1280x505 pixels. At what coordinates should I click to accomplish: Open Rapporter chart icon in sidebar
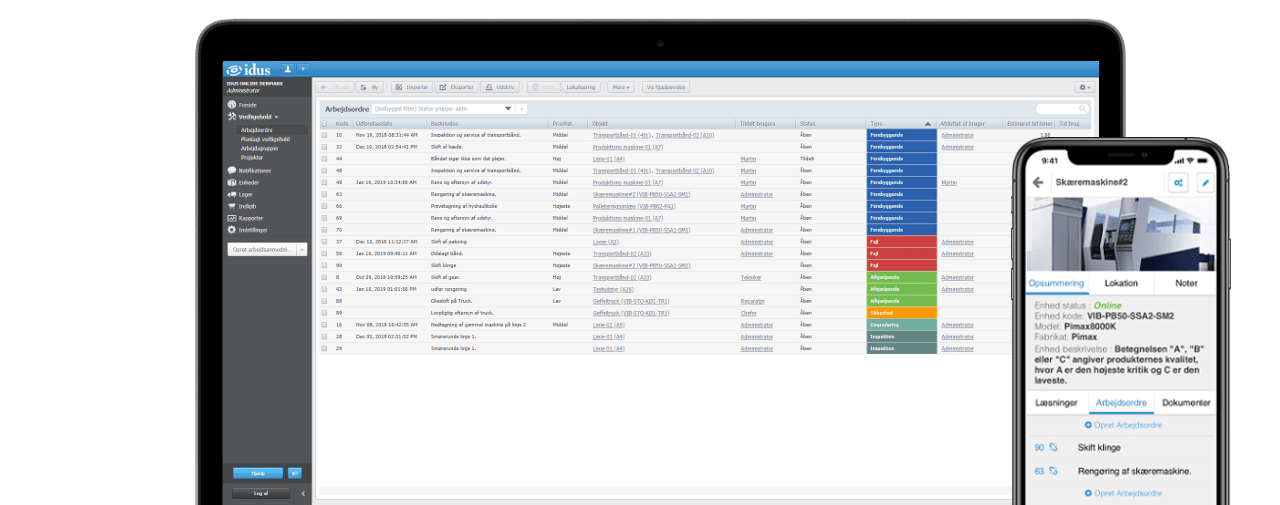click(x=231, y=218)
